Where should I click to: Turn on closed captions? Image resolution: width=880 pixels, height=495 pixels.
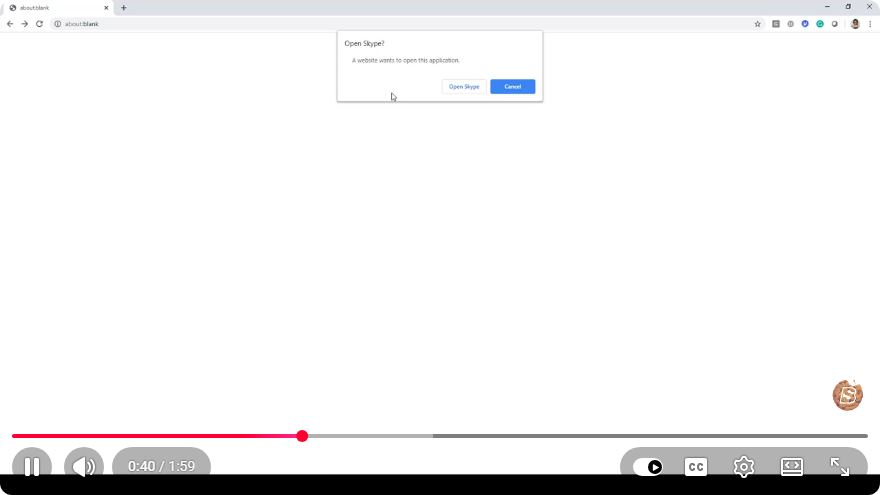[696, 467]
